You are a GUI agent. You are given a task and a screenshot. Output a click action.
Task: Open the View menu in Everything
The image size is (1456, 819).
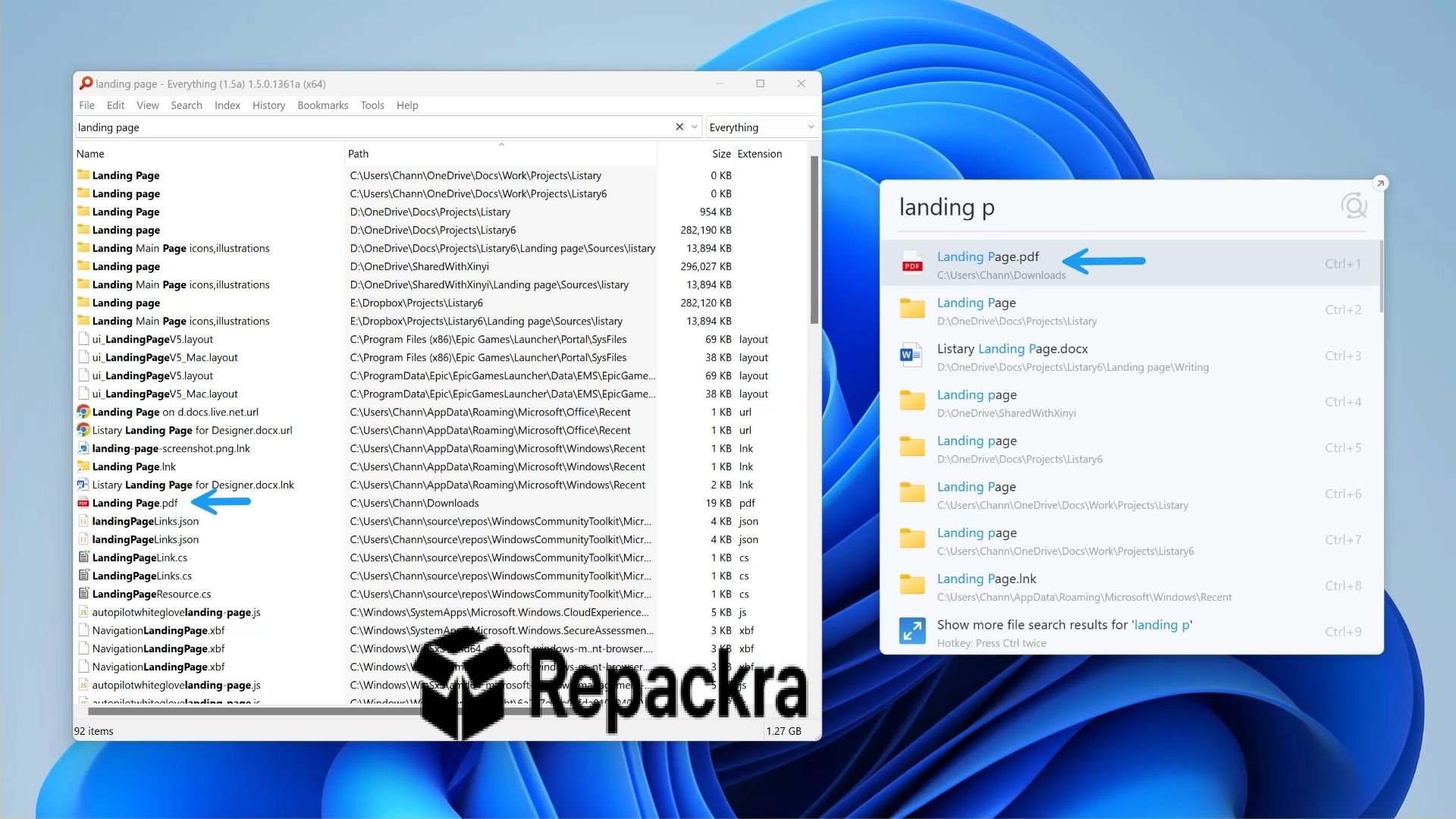tap(147, 105)
